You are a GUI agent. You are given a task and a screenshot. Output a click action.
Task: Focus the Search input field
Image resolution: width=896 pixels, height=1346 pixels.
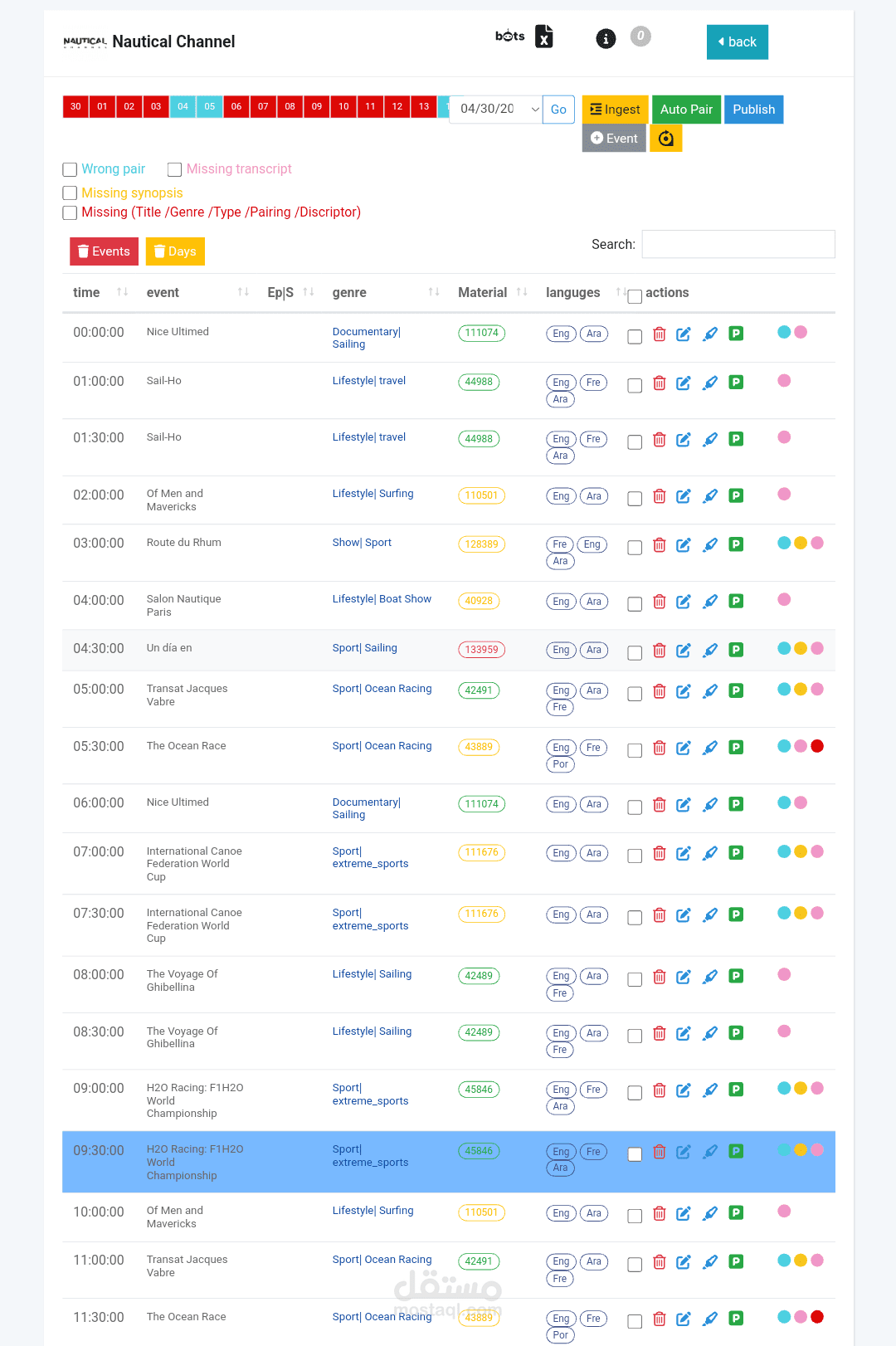738,244
